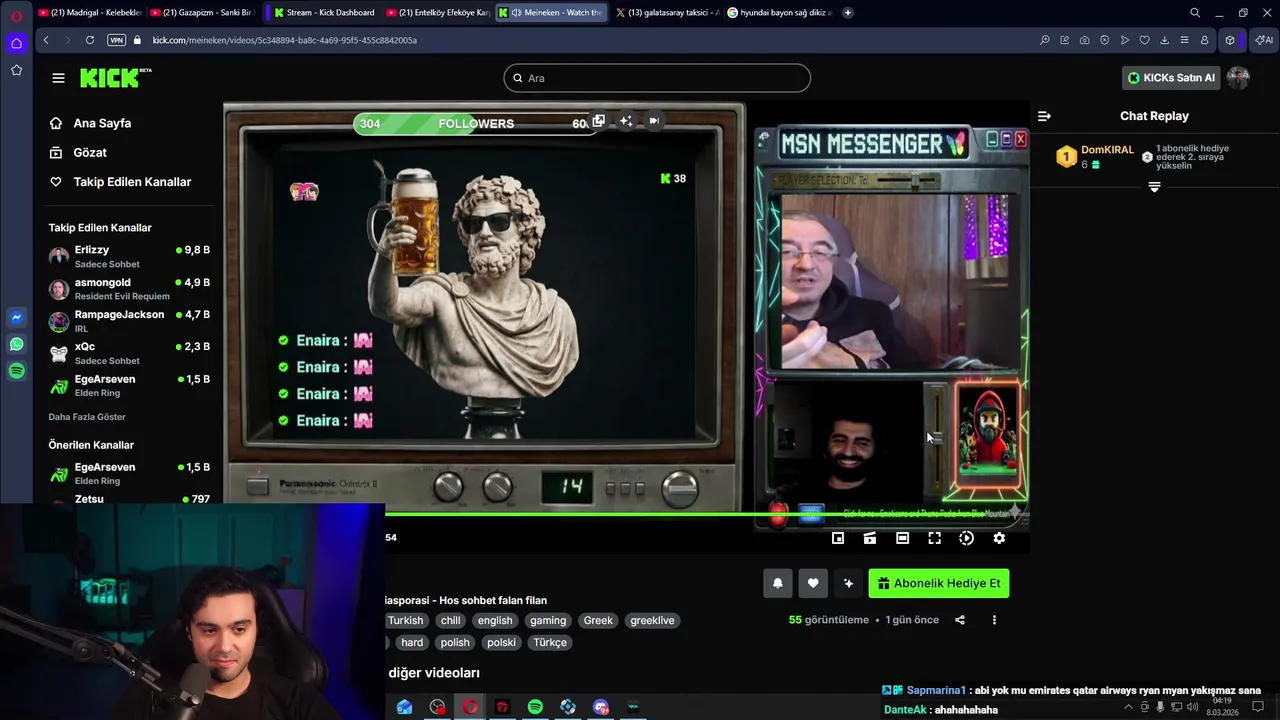This screenshot has width=1280, height=720.
Task: Open Spotify from the Windows taskbar
Action: [535, 707]
